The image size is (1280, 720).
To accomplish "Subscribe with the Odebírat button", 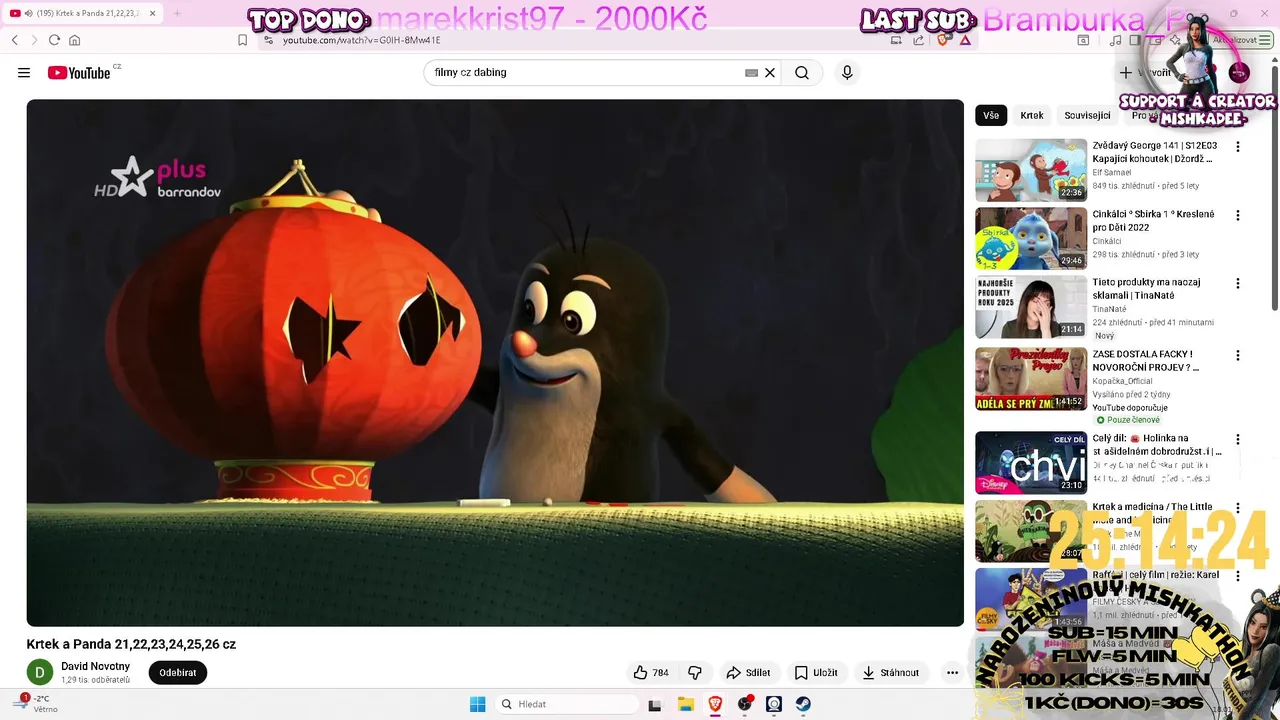I will pos(178,673).
